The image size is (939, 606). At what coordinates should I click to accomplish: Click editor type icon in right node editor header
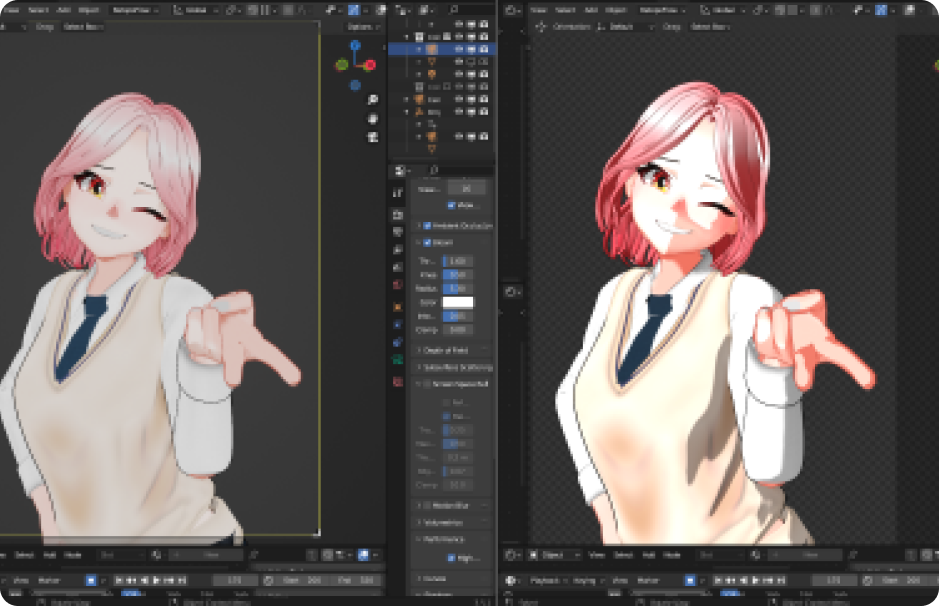click(513, 555)
